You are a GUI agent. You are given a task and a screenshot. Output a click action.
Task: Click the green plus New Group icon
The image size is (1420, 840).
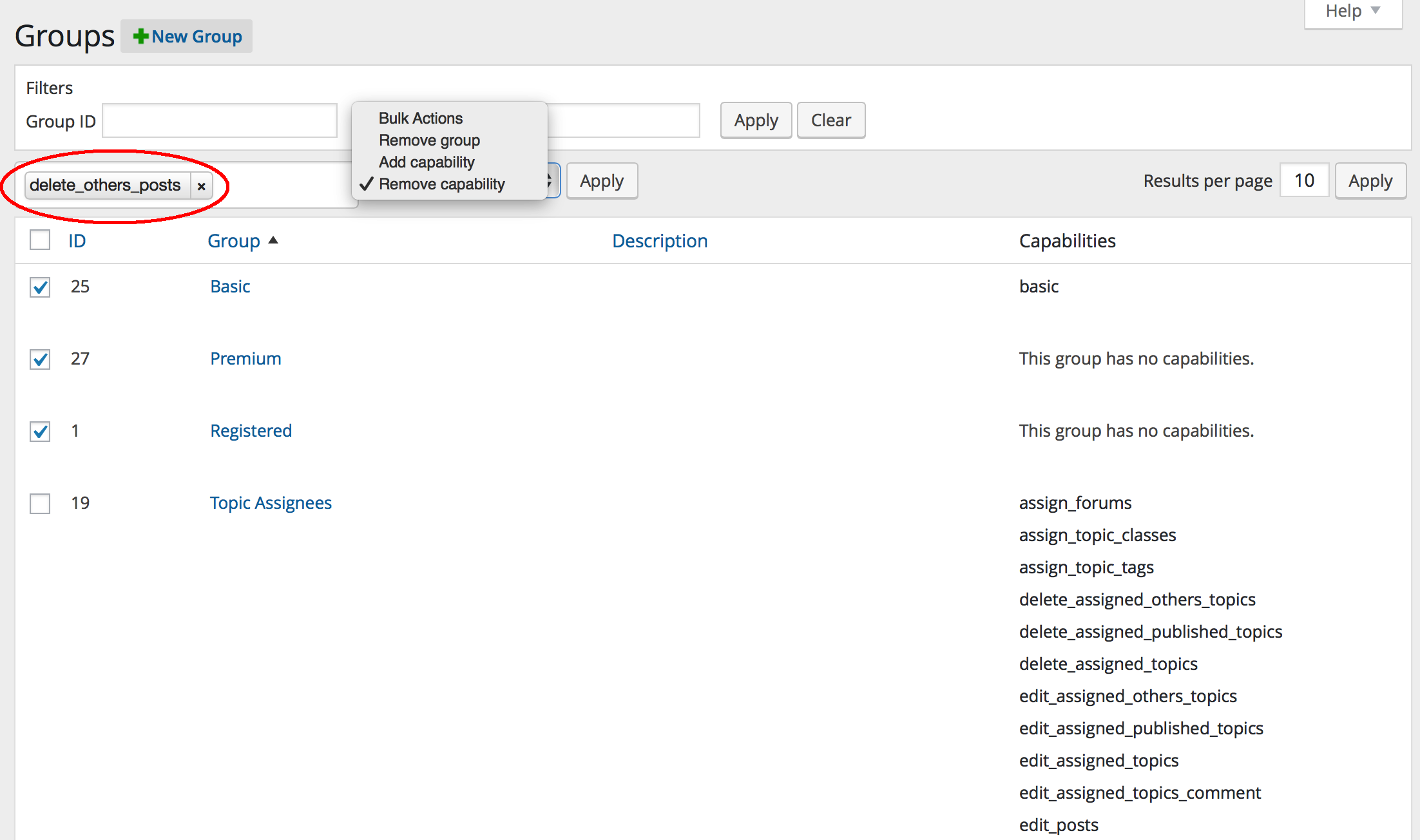140,36
